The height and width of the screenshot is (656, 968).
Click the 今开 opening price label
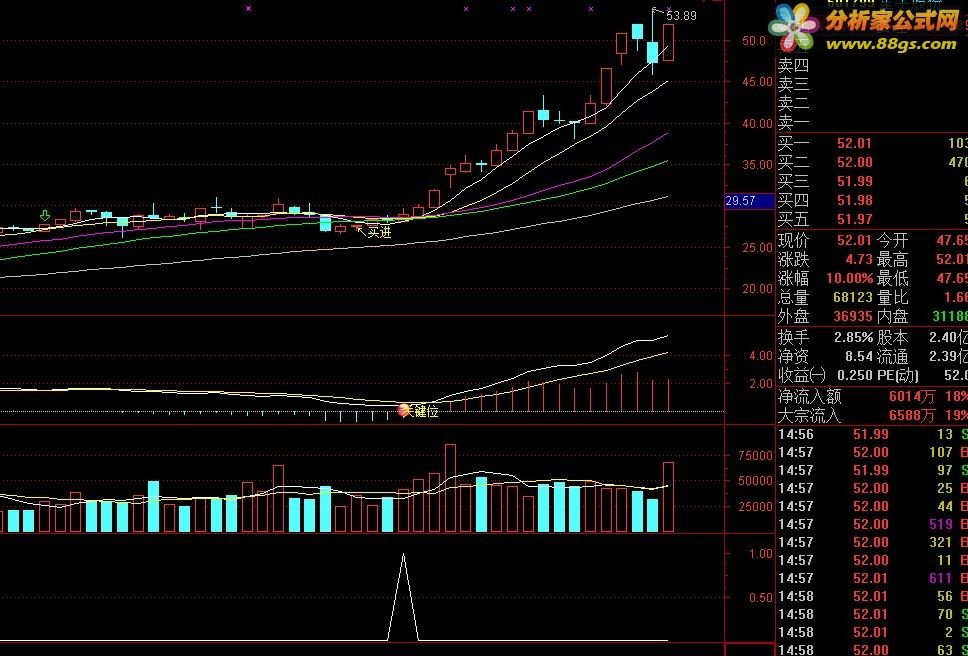tap(892, 240)
